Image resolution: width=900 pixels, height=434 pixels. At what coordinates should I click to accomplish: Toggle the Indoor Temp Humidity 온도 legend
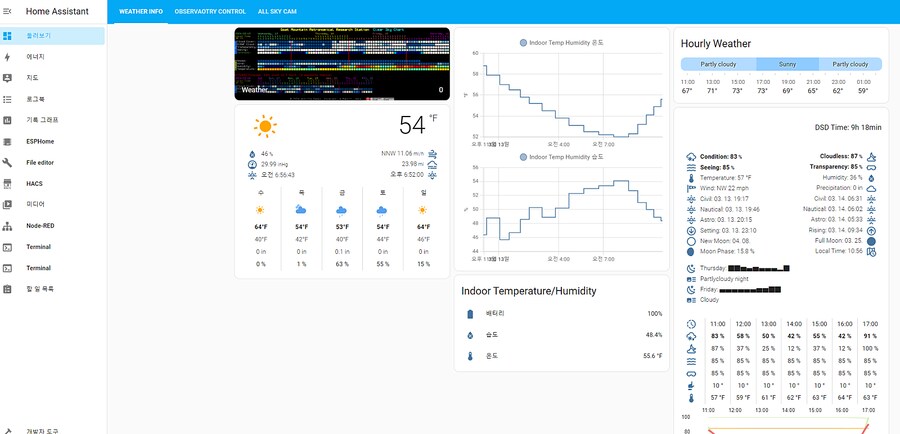pyautogui.click(x=561, y=42)
